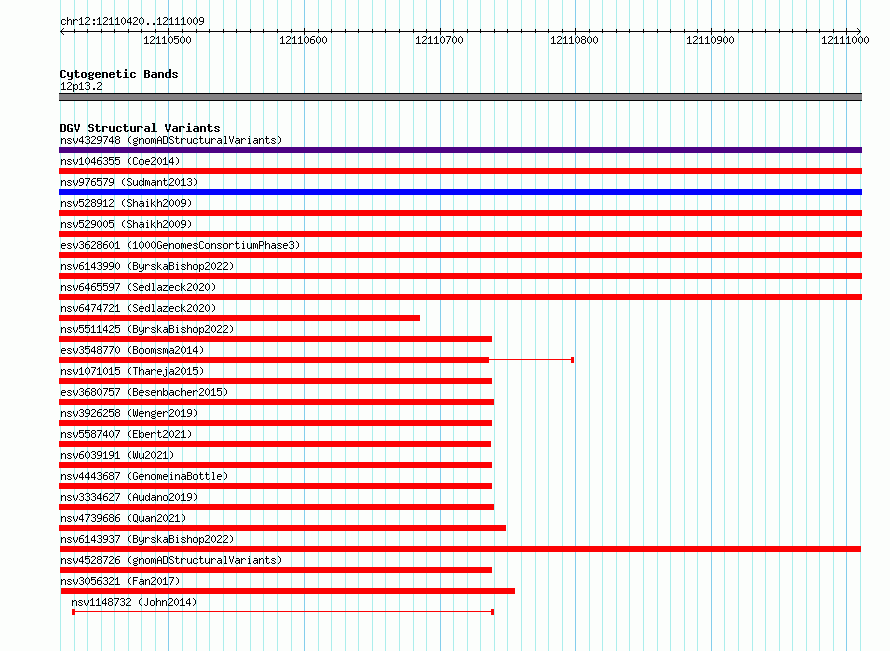
Task: Click the nsv4739686 Quan2021 red bar
Action: point(283,528)
